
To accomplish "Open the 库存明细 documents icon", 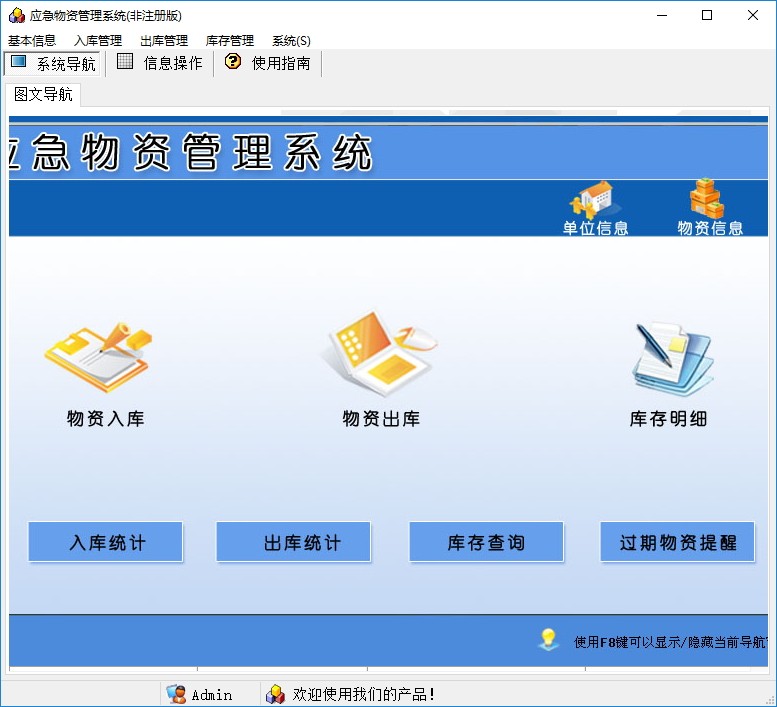I will click(x=672, y=358).
